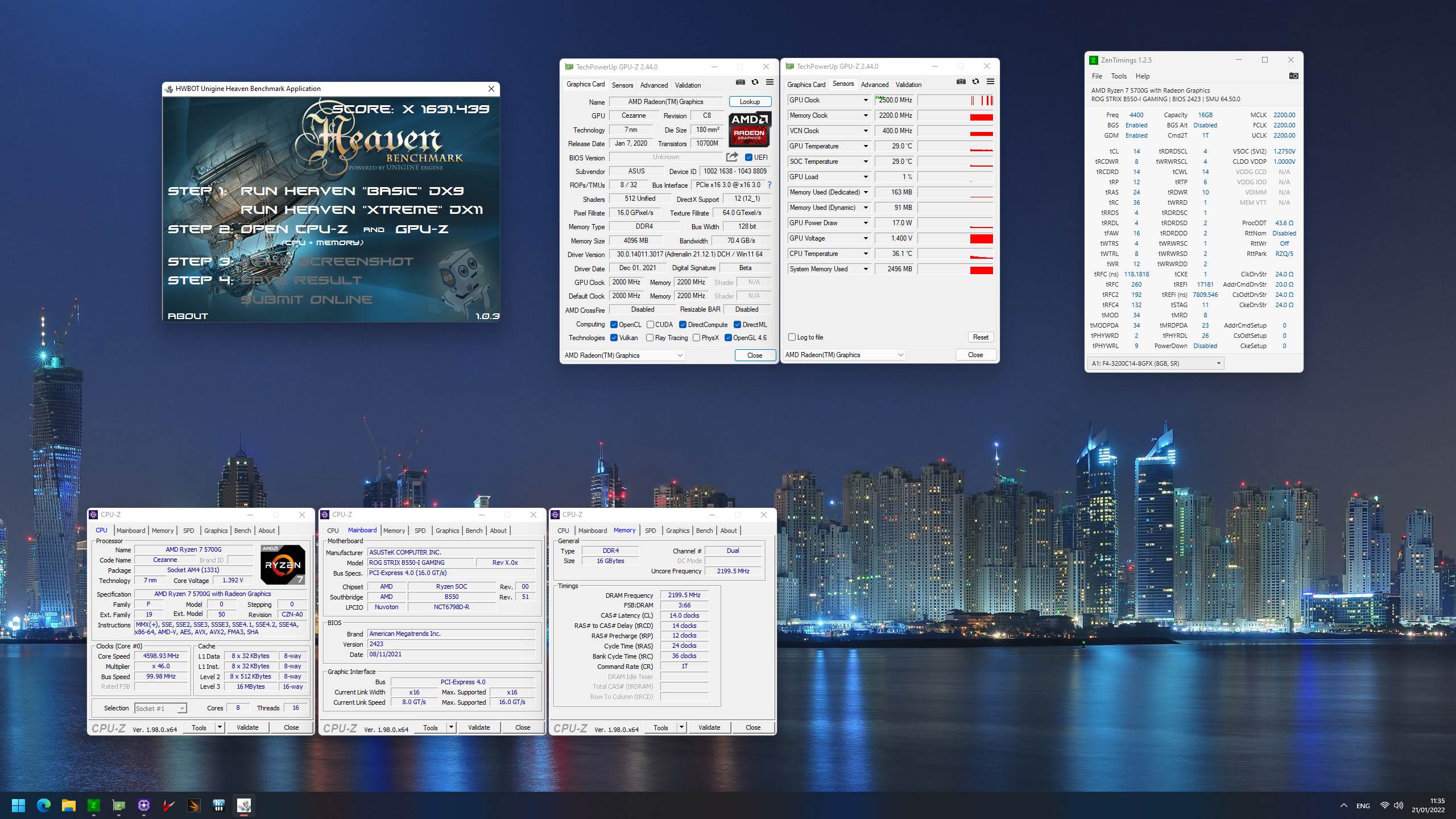Image resolution: width=1456 pixels, height=819 pixels.
Task: Switch to CPU-Z via purple chip taskbar icon
Action: pos(144,805)
